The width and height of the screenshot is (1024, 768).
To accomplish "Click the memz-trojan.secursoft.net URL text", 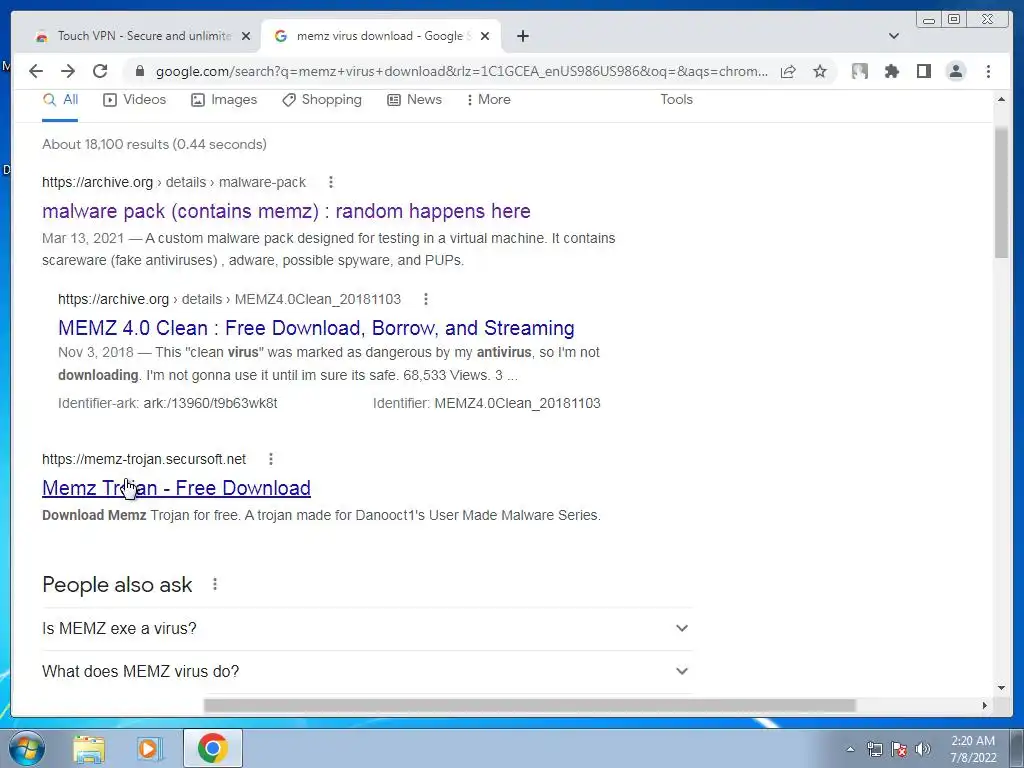I will pos(144,459).
